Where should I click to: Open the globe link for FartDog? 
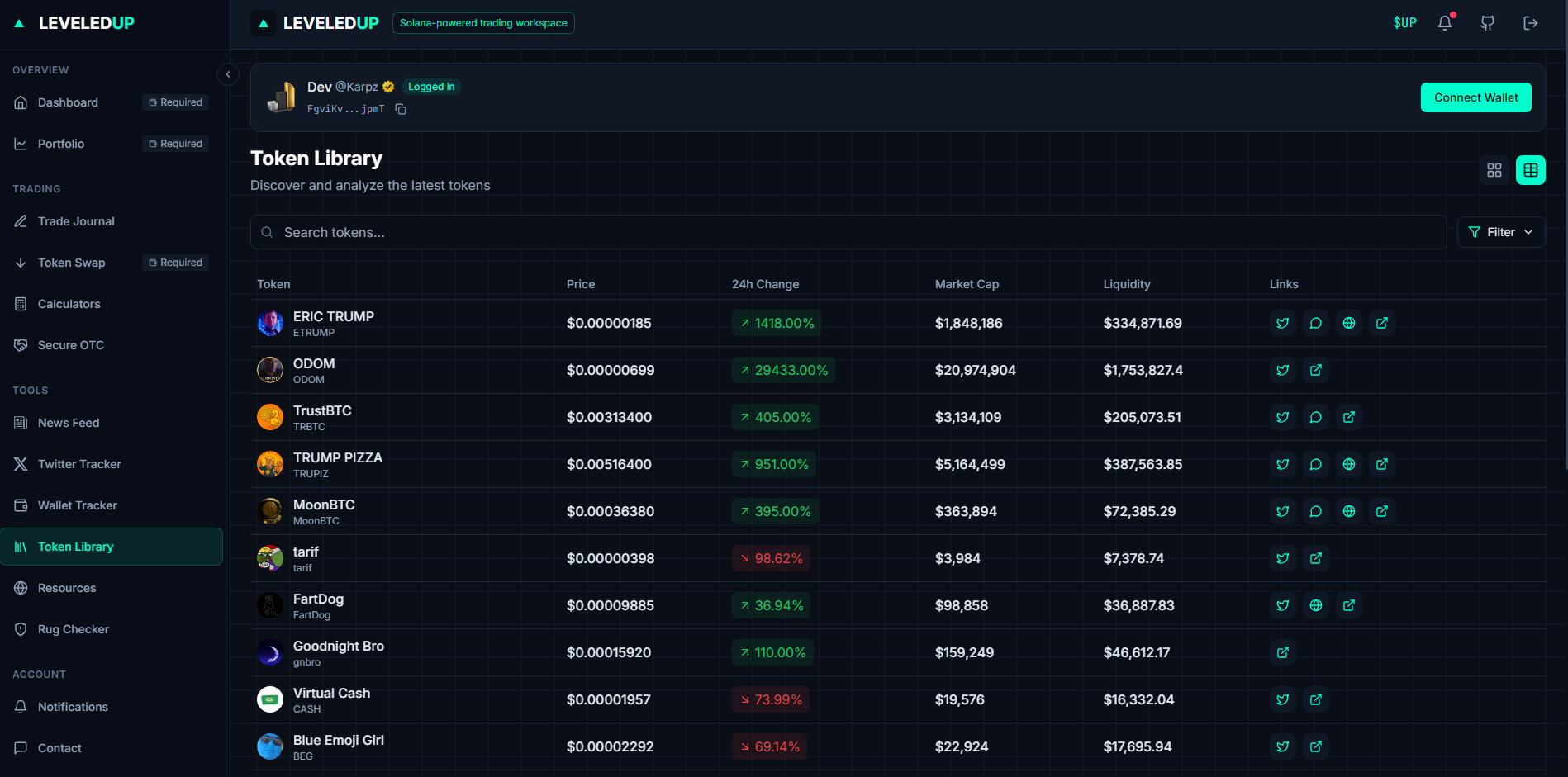click(1316, 605)
